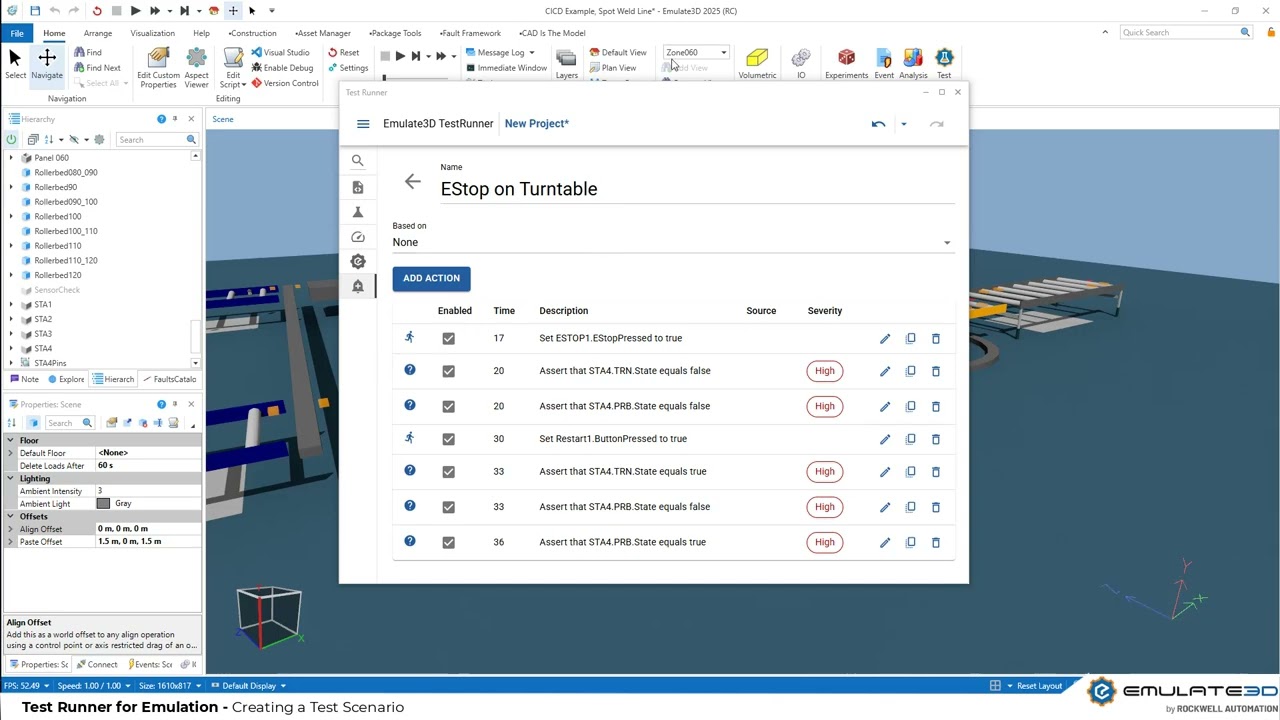
Task: Open the Analysis tool in ribbon
Action: 913,64
